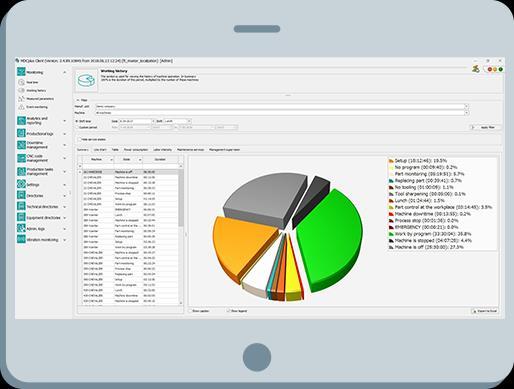
Task: Switch to the Labor intensity tab
Action: [x=162, y=150]
